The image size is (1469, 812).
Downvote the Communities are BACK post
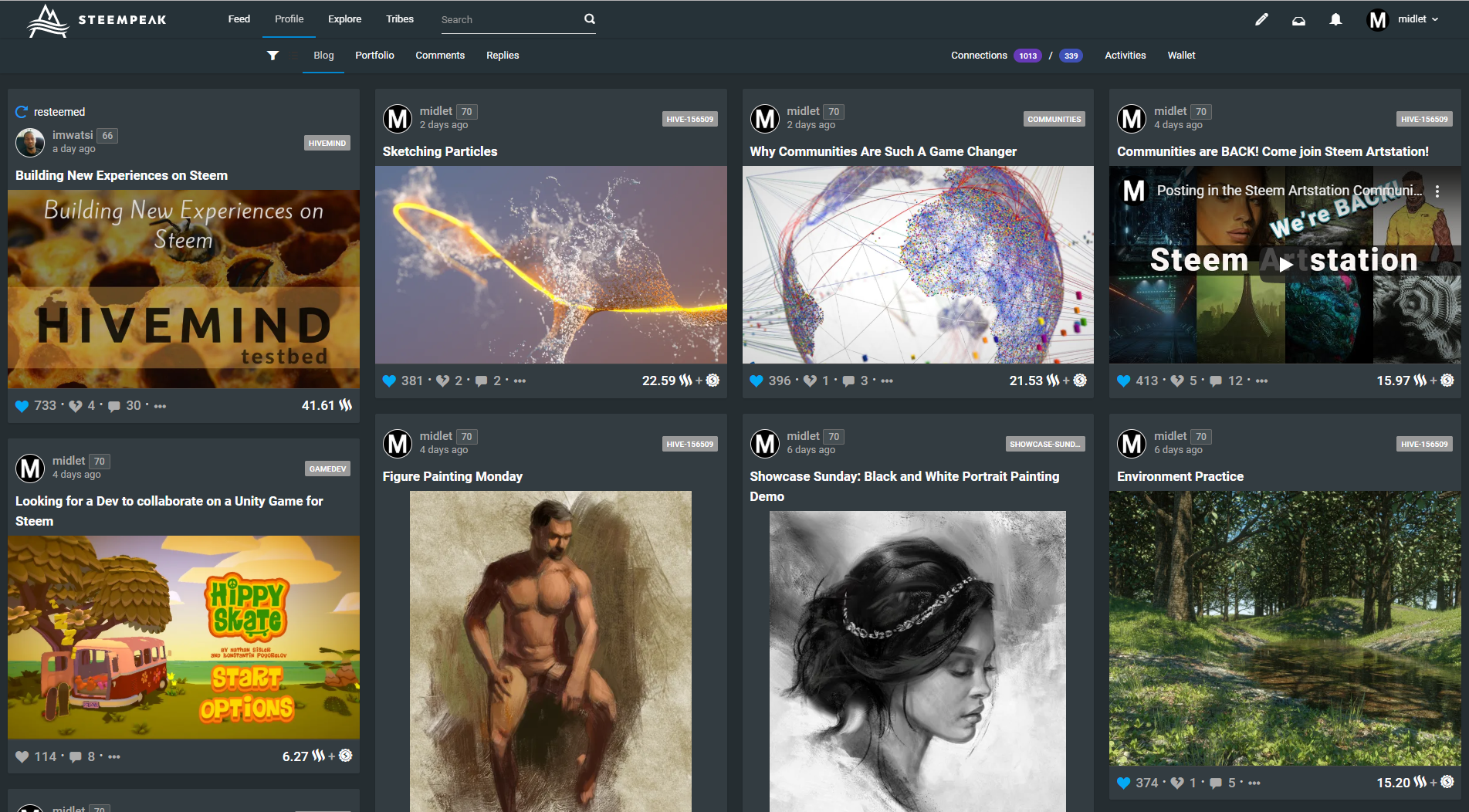coord(1178,381)
